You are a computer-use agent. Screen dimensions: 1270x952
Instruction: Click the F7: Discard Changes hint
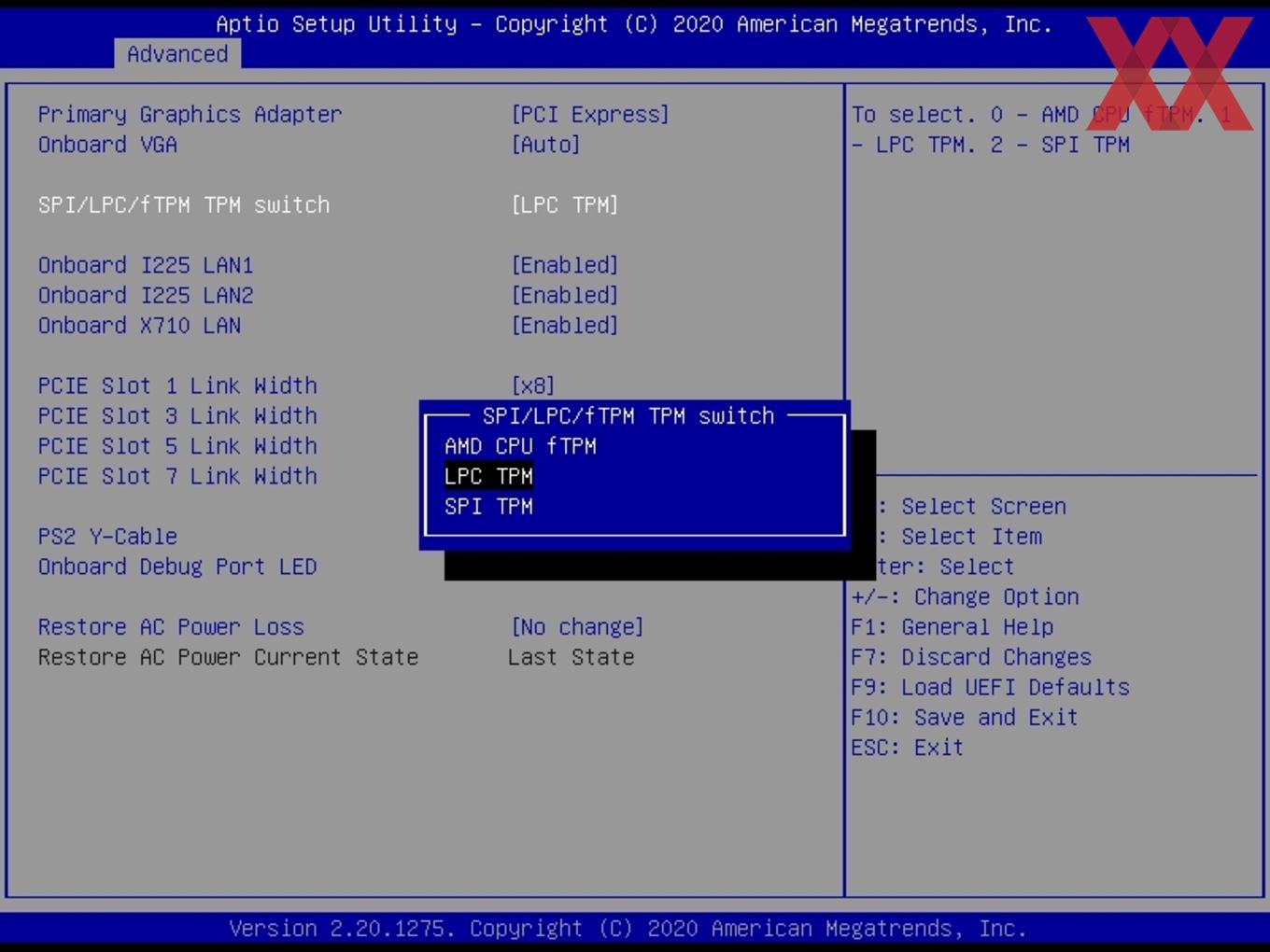971,657
